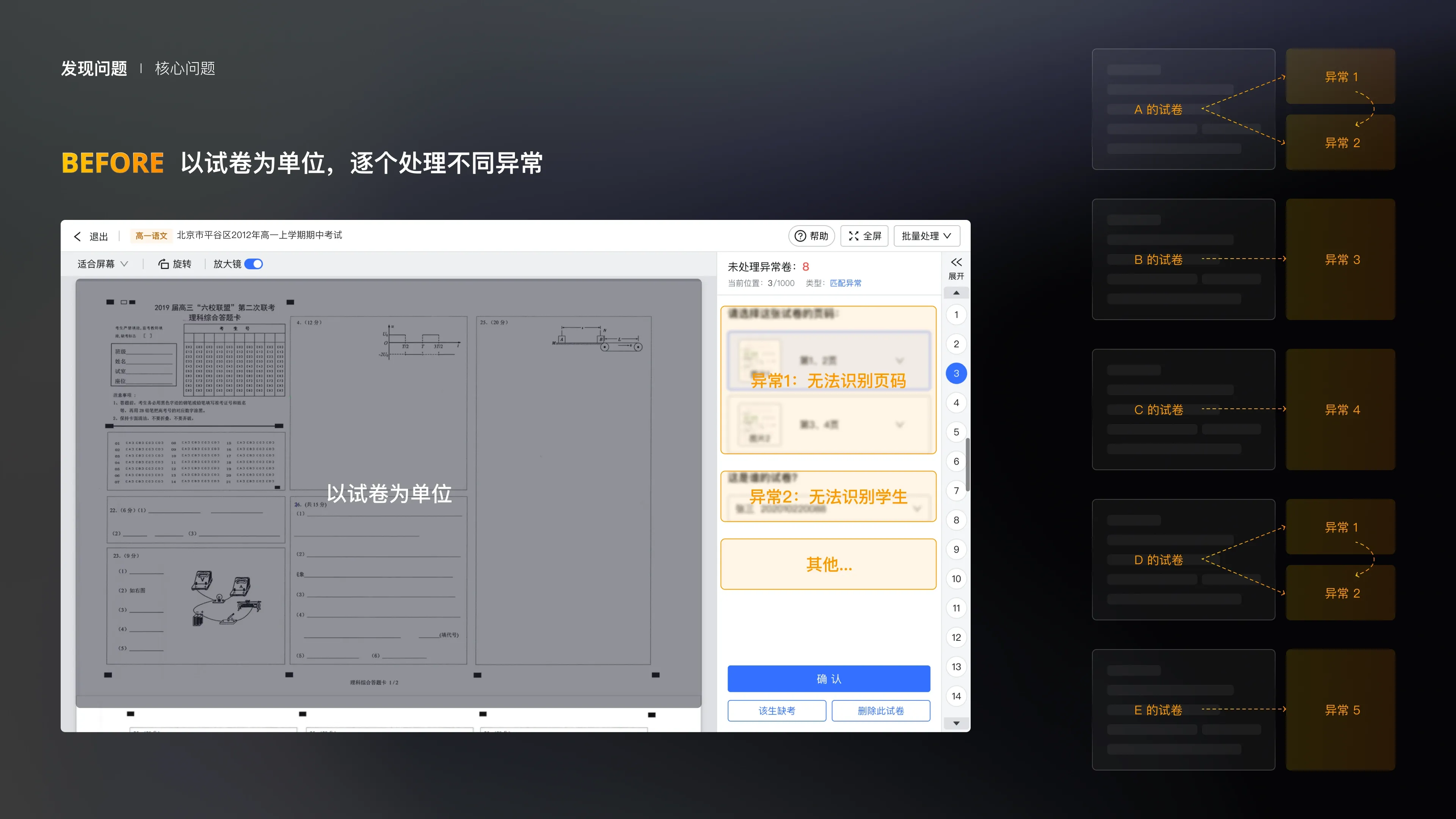Enter fullscreen with 全屏 button
Screen dimensions: 1456x819
865,236
